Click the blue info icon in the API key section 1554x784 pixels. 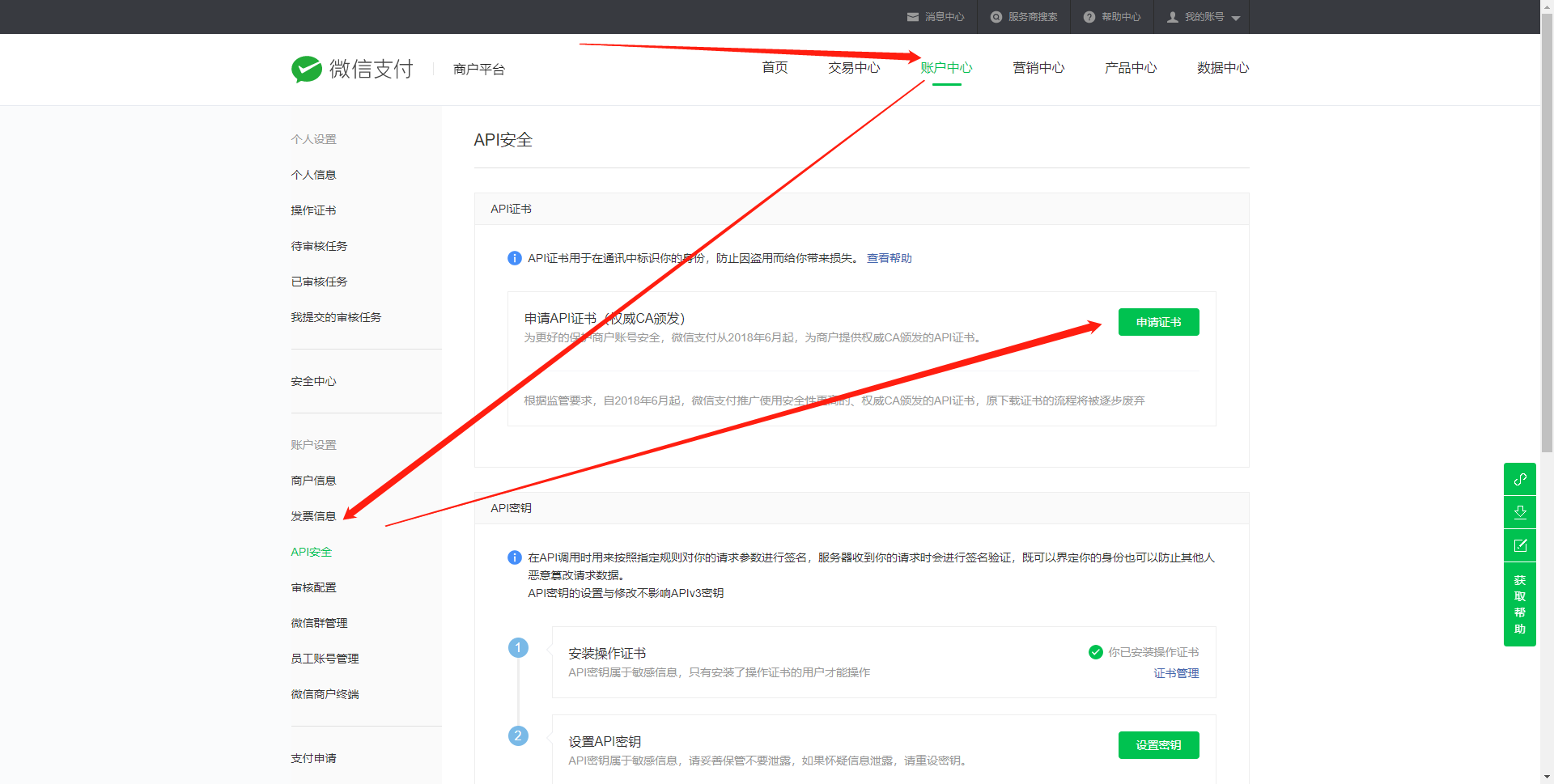[x=515, y=557]
